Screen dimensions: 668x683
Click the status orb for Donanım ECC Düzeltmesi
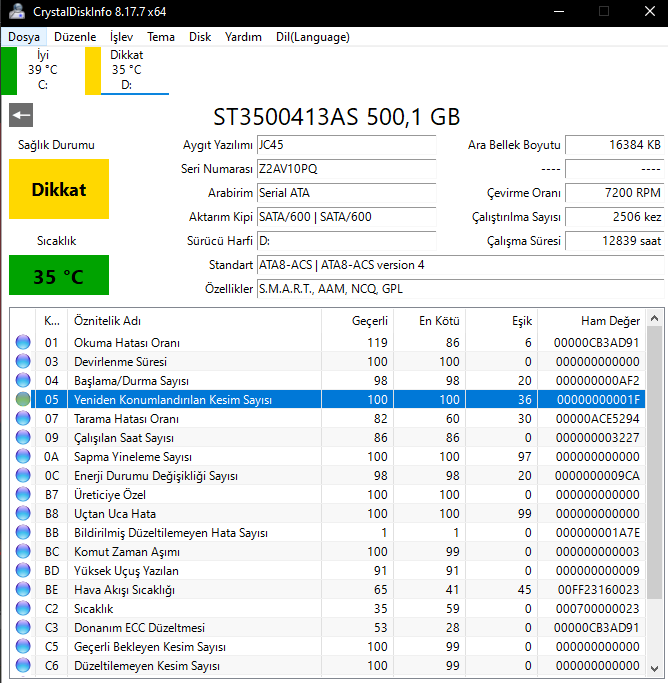(23, 627)
